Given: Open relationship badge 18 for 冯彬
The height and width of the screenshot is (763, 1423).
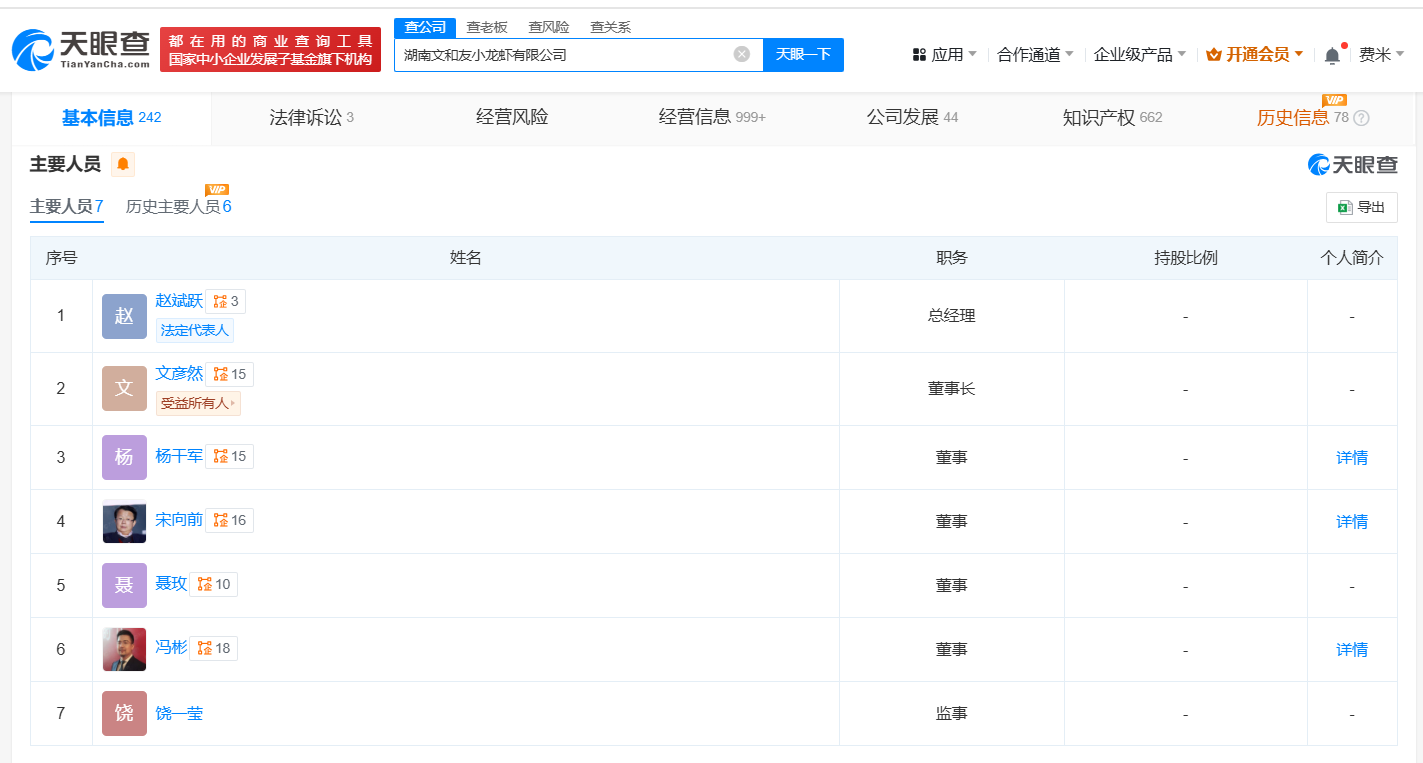Looking at the screenshot, I should [214, 648].
